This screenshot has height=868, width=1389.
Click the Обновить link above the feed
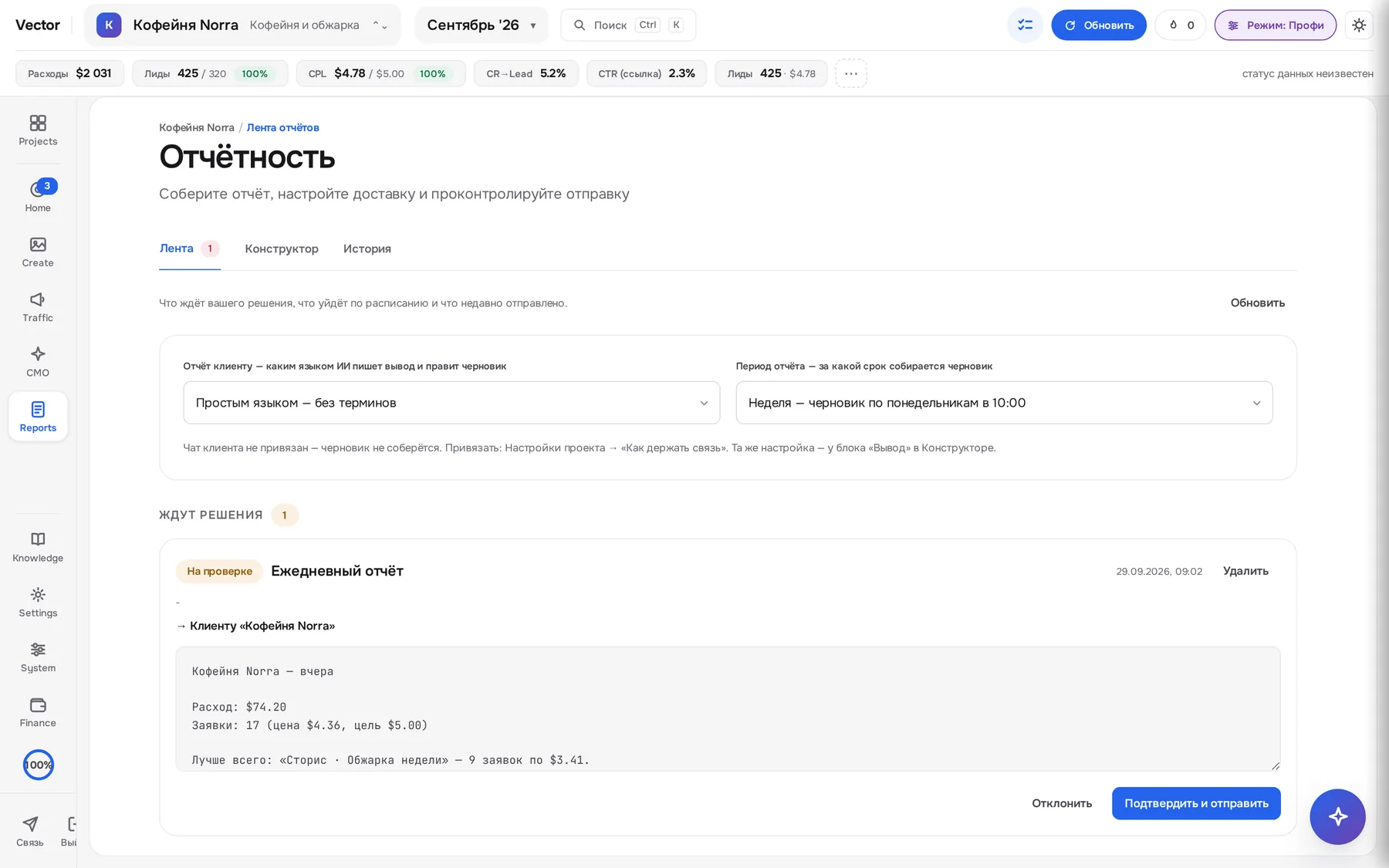click(x=1257, y=302)
